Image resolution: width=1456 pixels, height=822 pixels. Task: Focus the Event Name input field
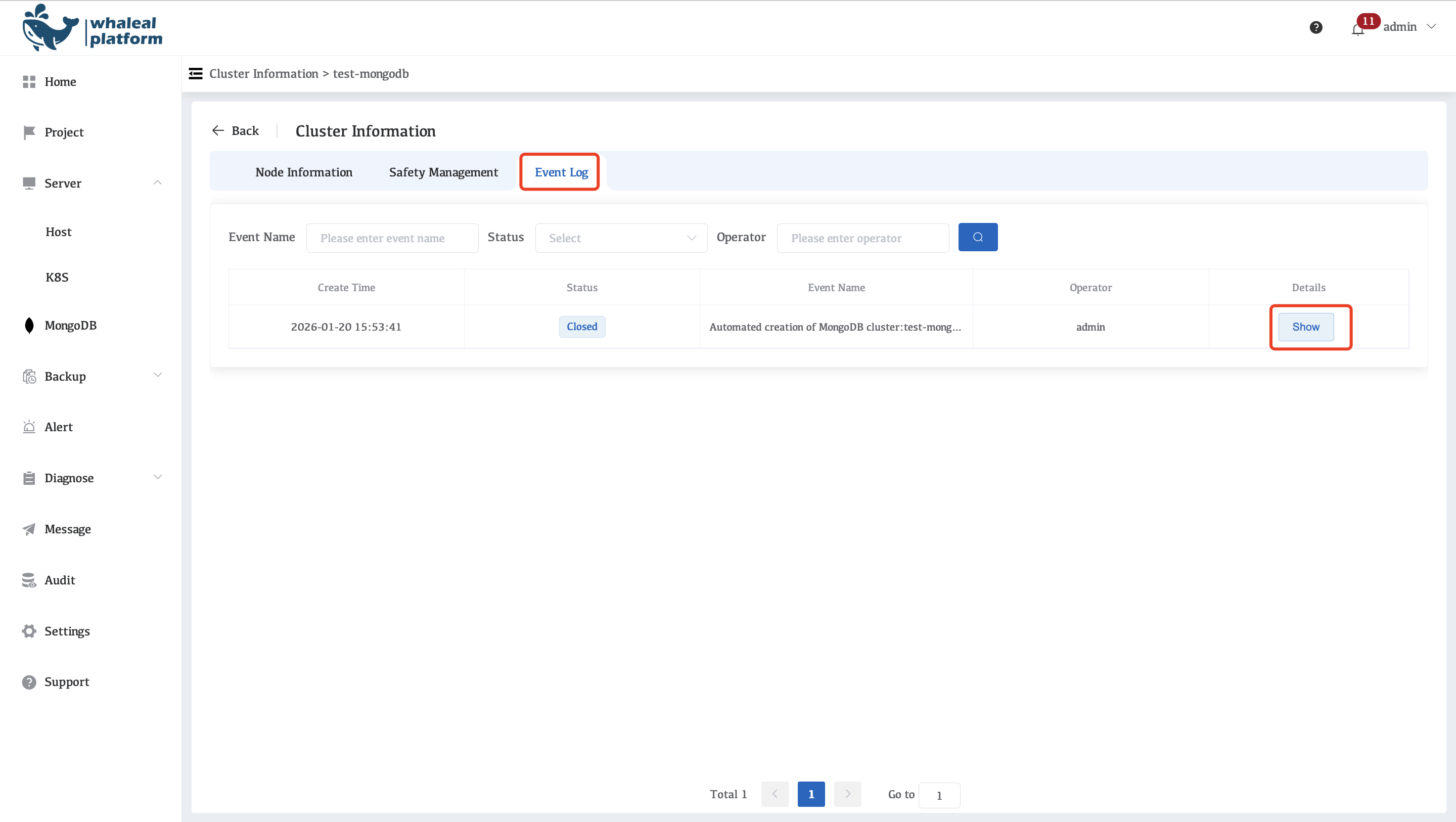coord(392,238)
